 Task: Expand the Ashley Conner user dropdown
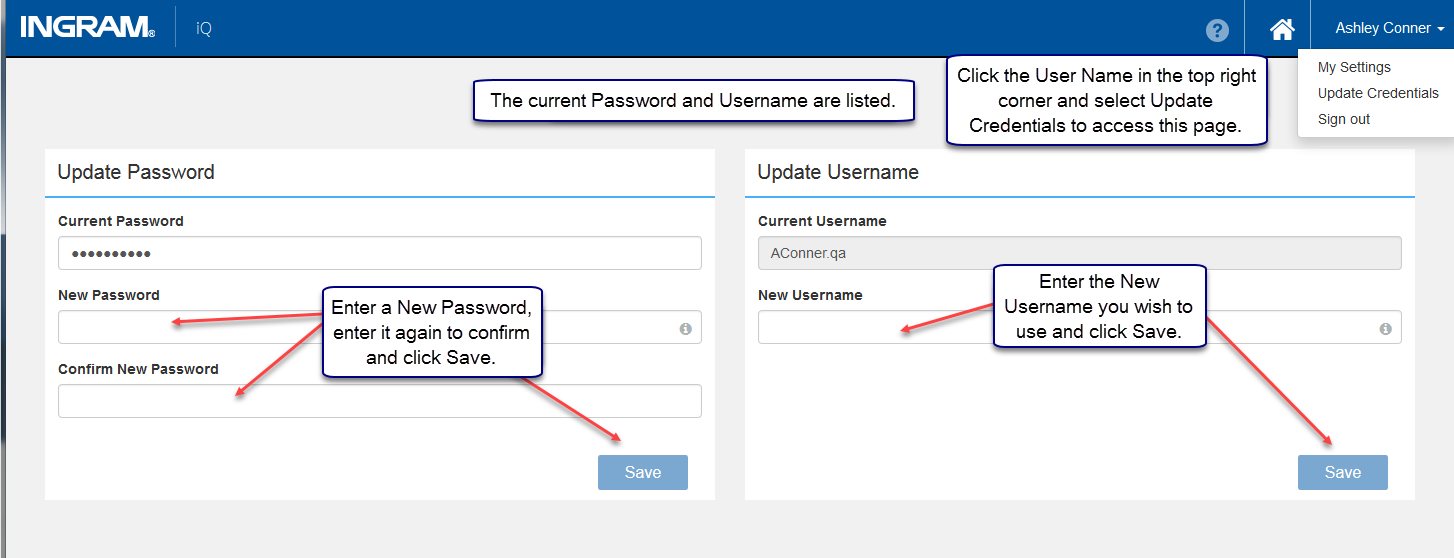1389,28
